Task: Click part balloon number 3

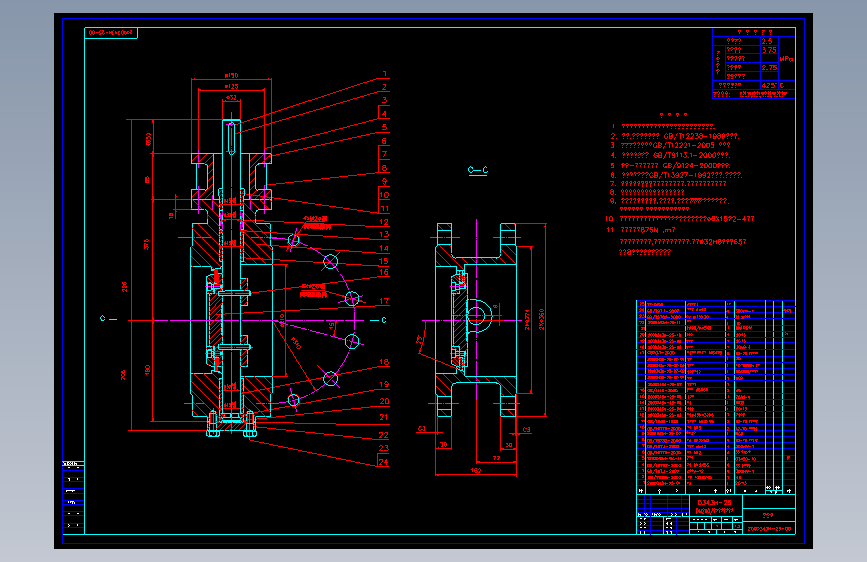Action: (x=384, y=101)
